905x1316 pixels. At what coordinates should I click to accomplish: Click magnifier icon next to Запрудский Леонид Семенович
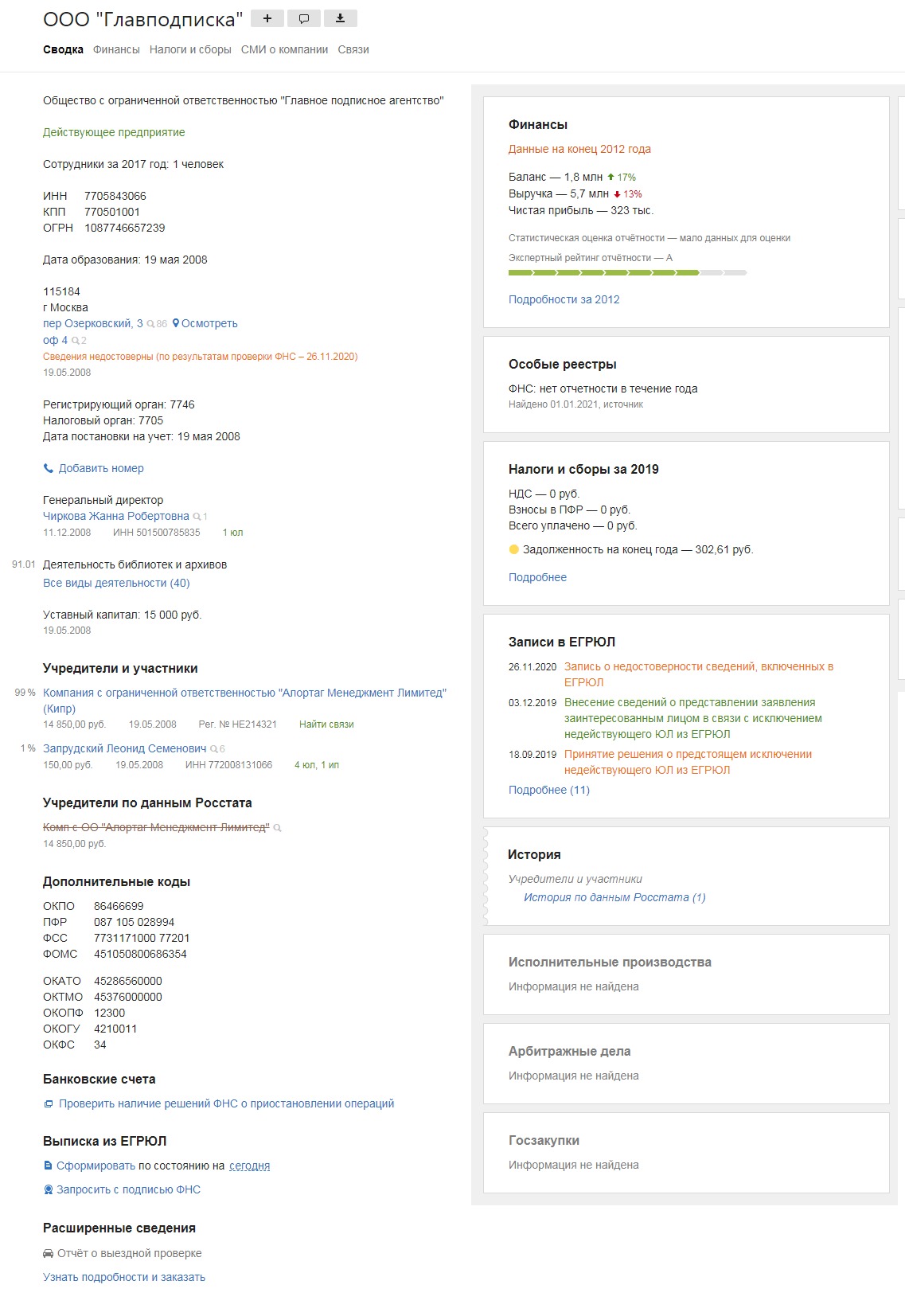click(213, 749)
